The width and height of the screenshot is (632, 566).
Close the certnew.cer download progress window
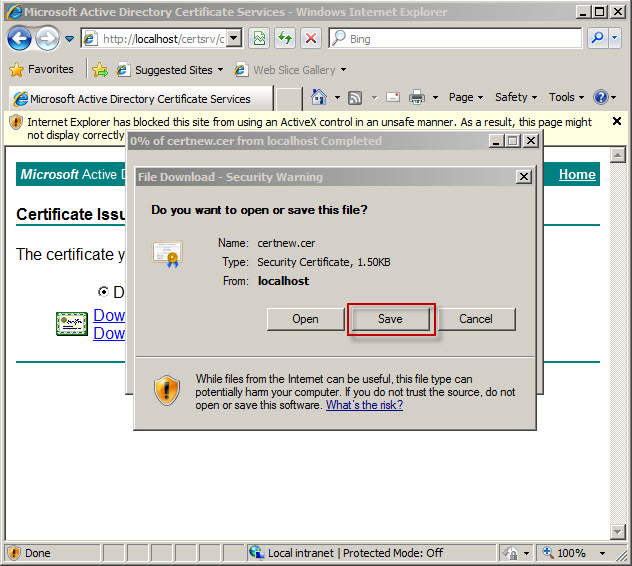point(531,141)
